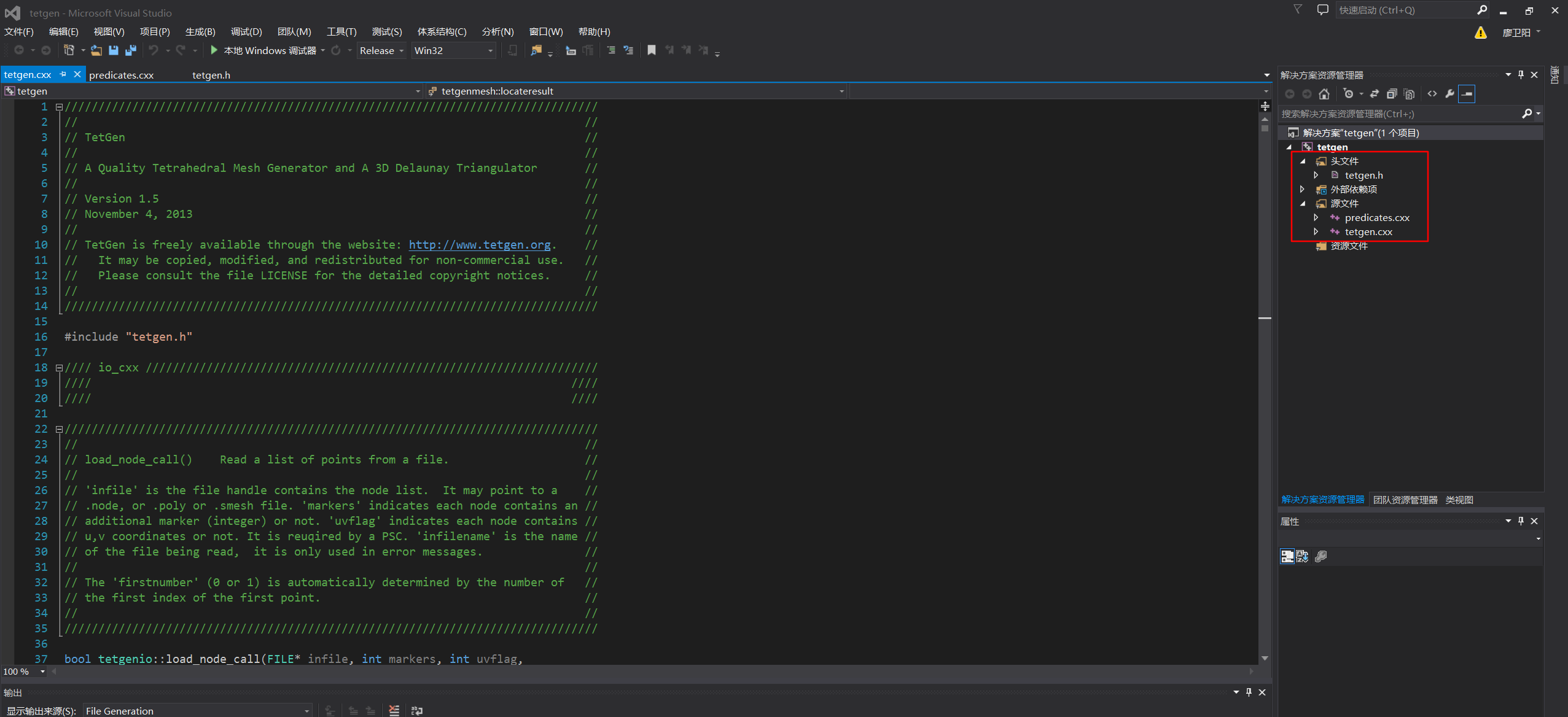This screenshot has width=1568, height=717.
Task: Open the http://www.tetgen.org link
Action: [x=480, y=245]
